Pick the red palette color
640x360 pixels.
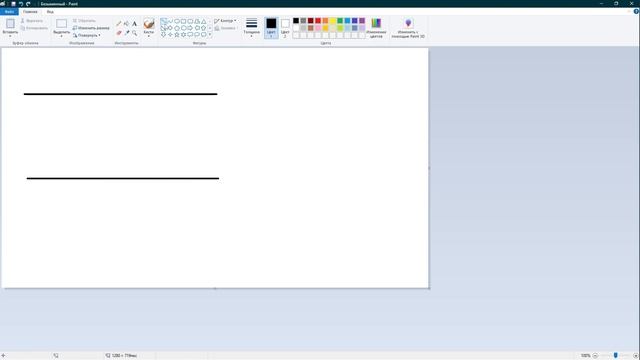[x=318, y=20]
